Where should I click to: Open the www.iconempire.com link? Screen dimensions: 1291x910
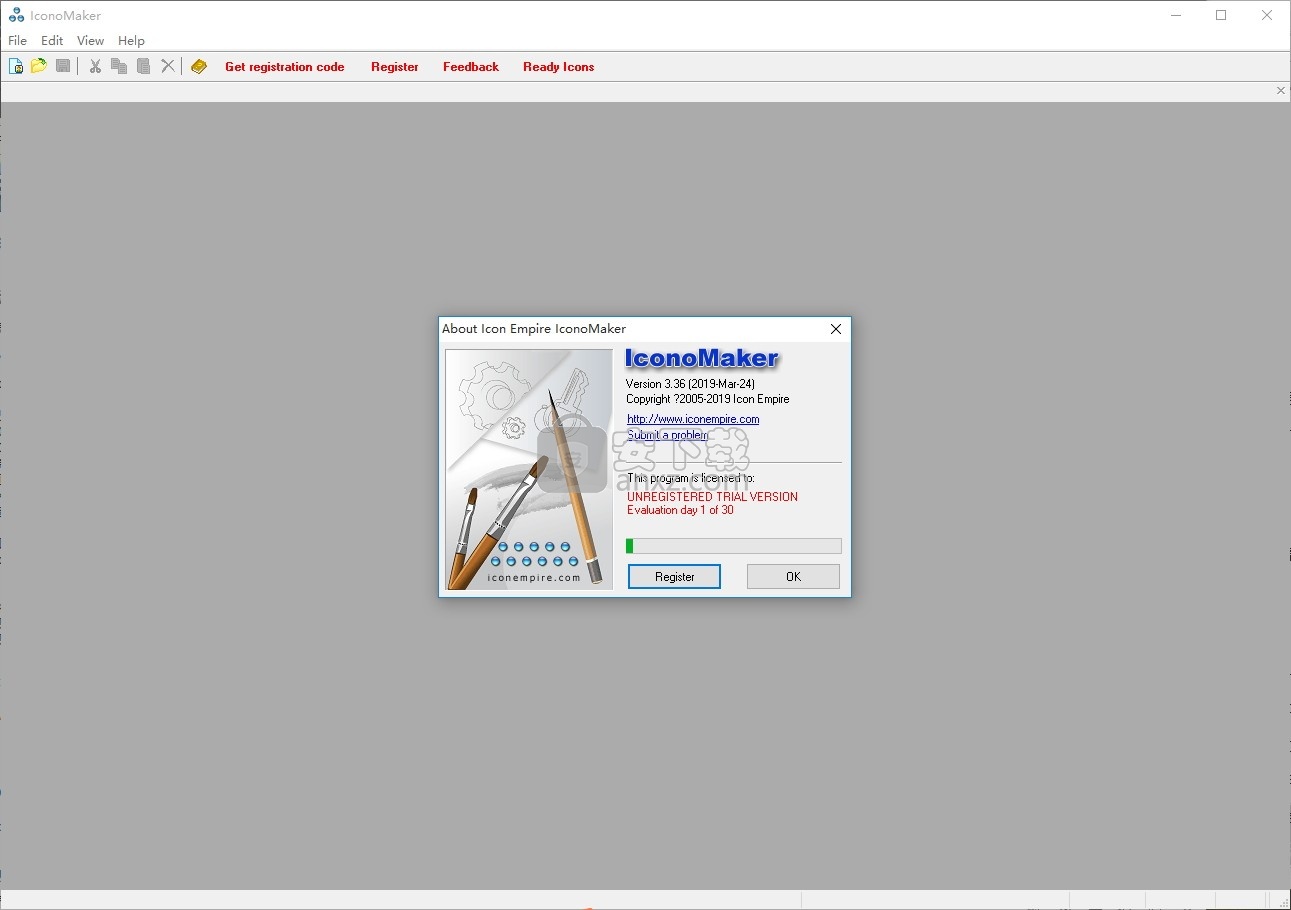tap(693, 419)
